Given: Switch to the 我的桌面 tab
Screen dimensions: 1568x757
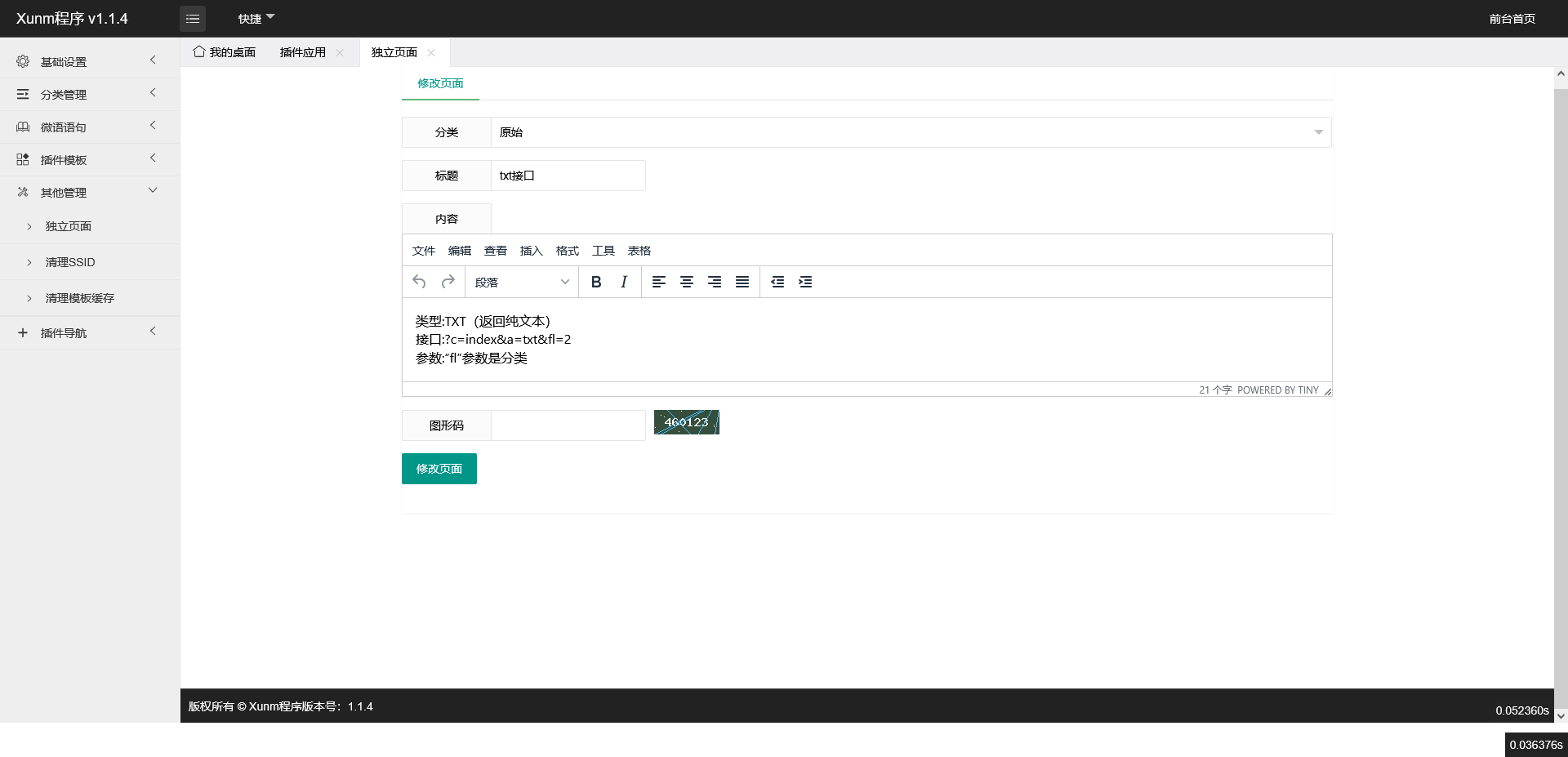Looking at the screenshot, I should pos(225,52).
